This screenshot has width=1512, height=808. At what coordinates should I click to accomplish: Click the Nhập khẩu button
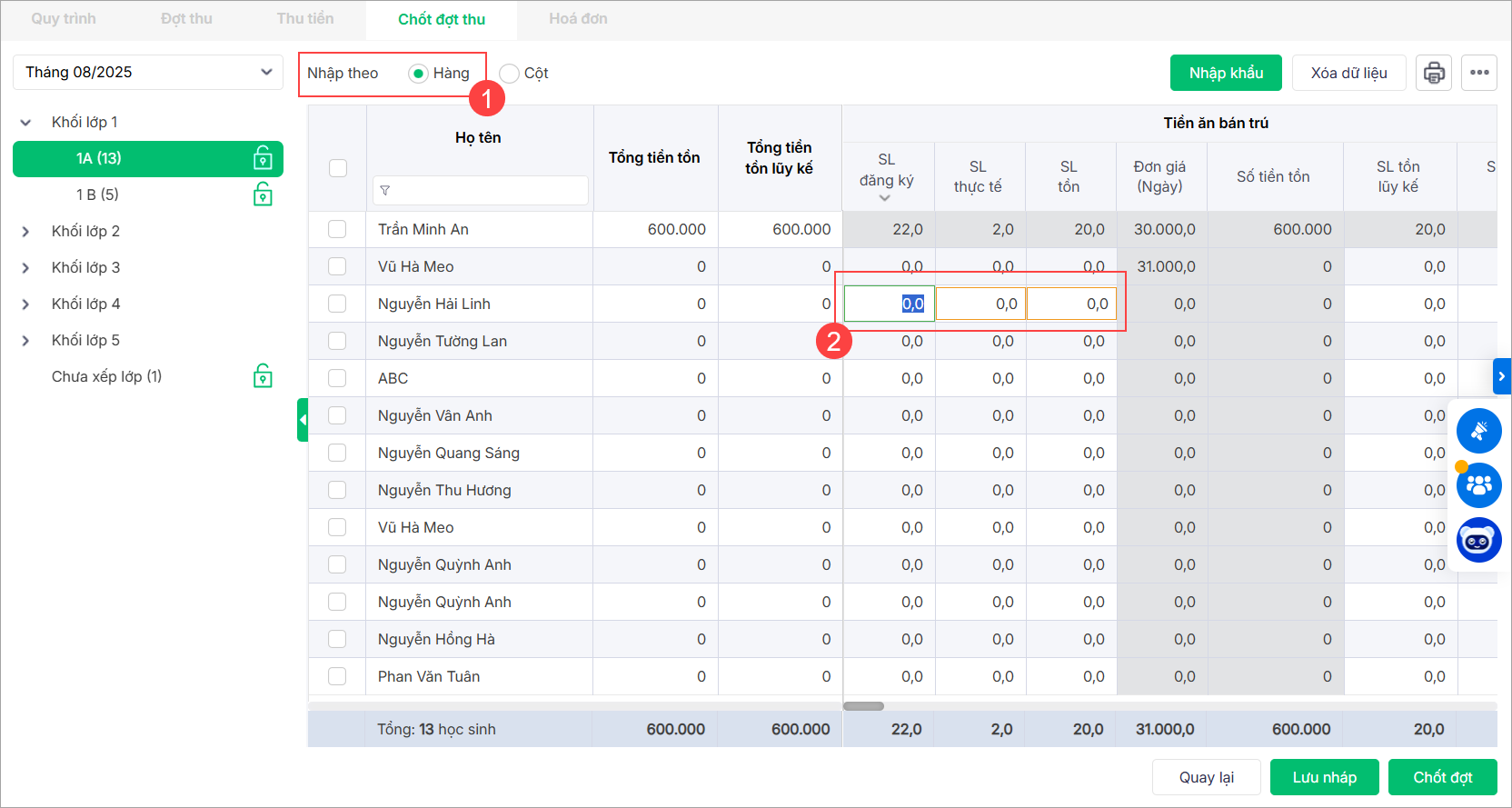point(1226,73)
